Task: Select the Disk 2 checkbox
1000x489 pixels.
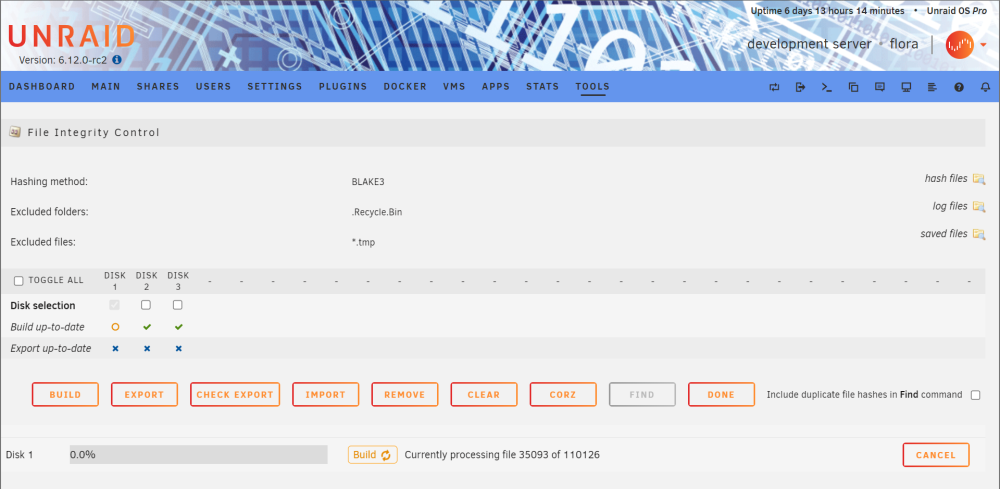Action: 146,305
